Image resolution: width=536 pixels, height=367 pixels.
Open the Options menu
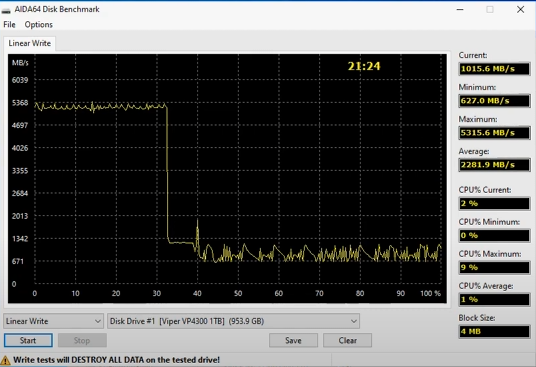(x=39, y=25)
